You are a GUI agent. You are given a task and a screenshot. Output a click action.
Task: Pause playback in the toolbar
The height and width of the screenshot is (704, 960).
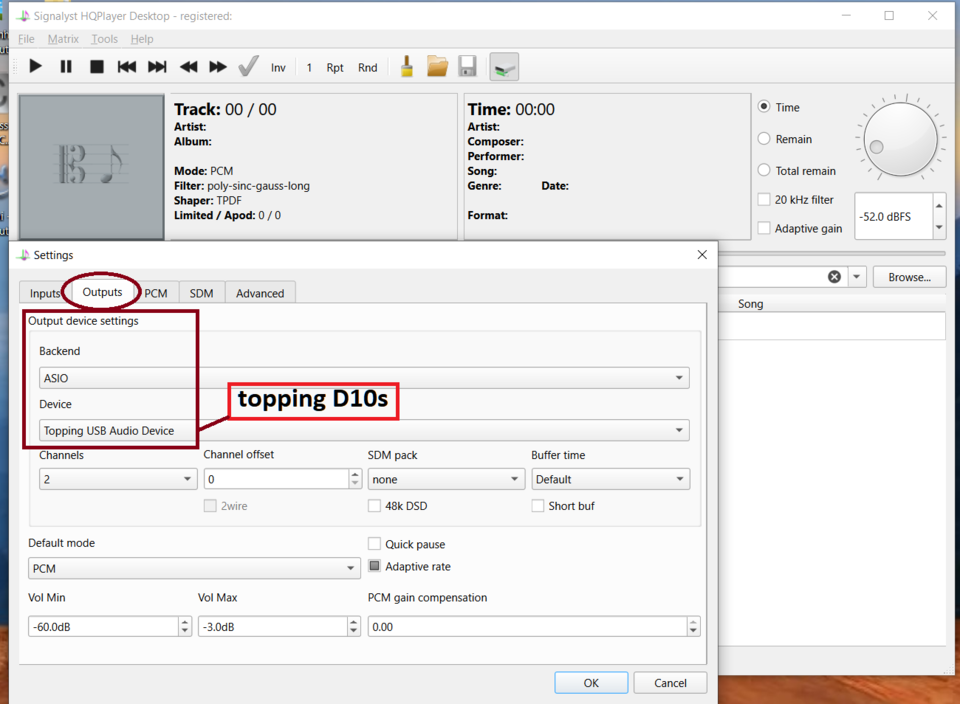click(x=66, y=66)
